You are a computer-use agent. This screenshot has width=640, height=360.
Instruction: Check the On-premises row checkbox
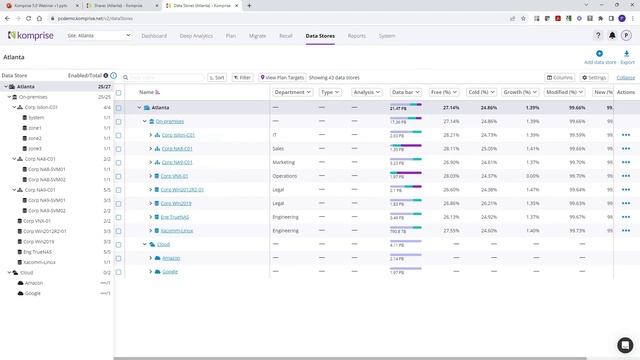[118, 122]
